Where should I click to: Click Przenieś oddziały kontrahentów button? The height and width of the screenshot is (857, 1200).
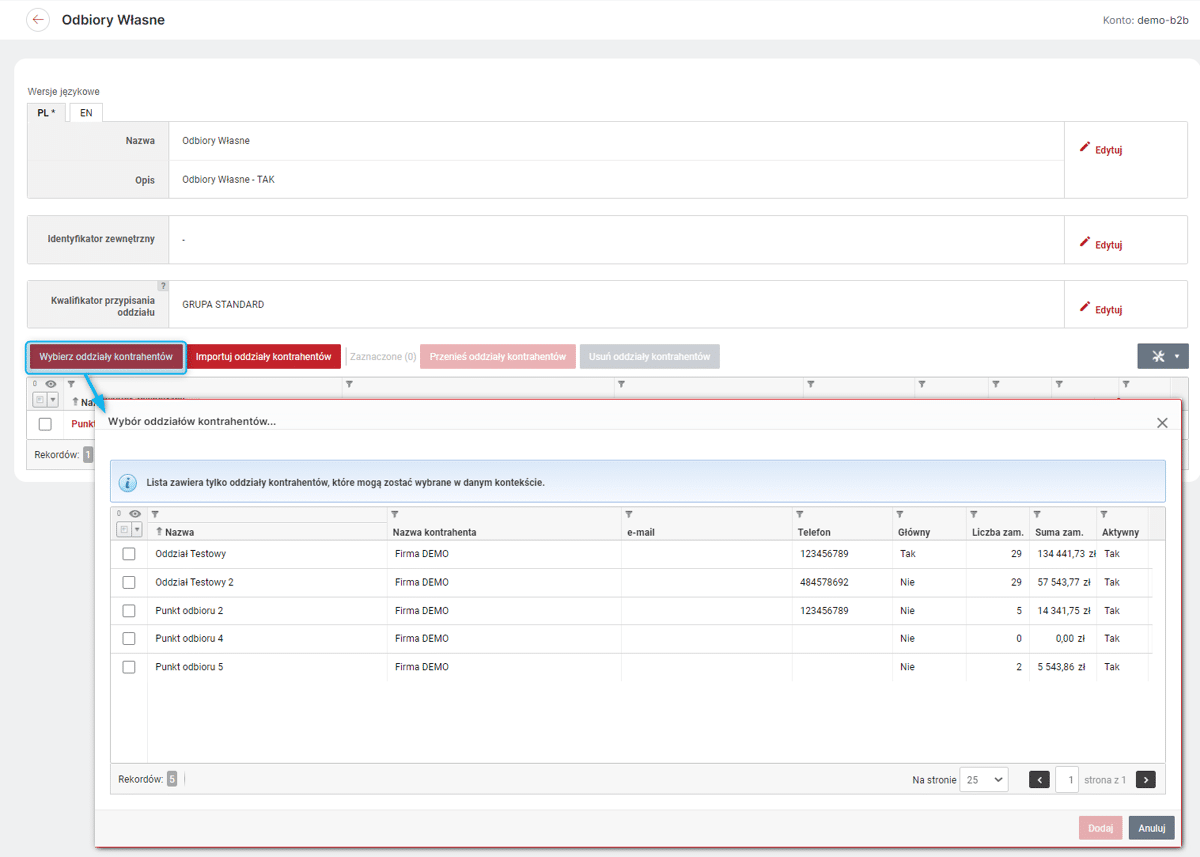tap(498, 357)
